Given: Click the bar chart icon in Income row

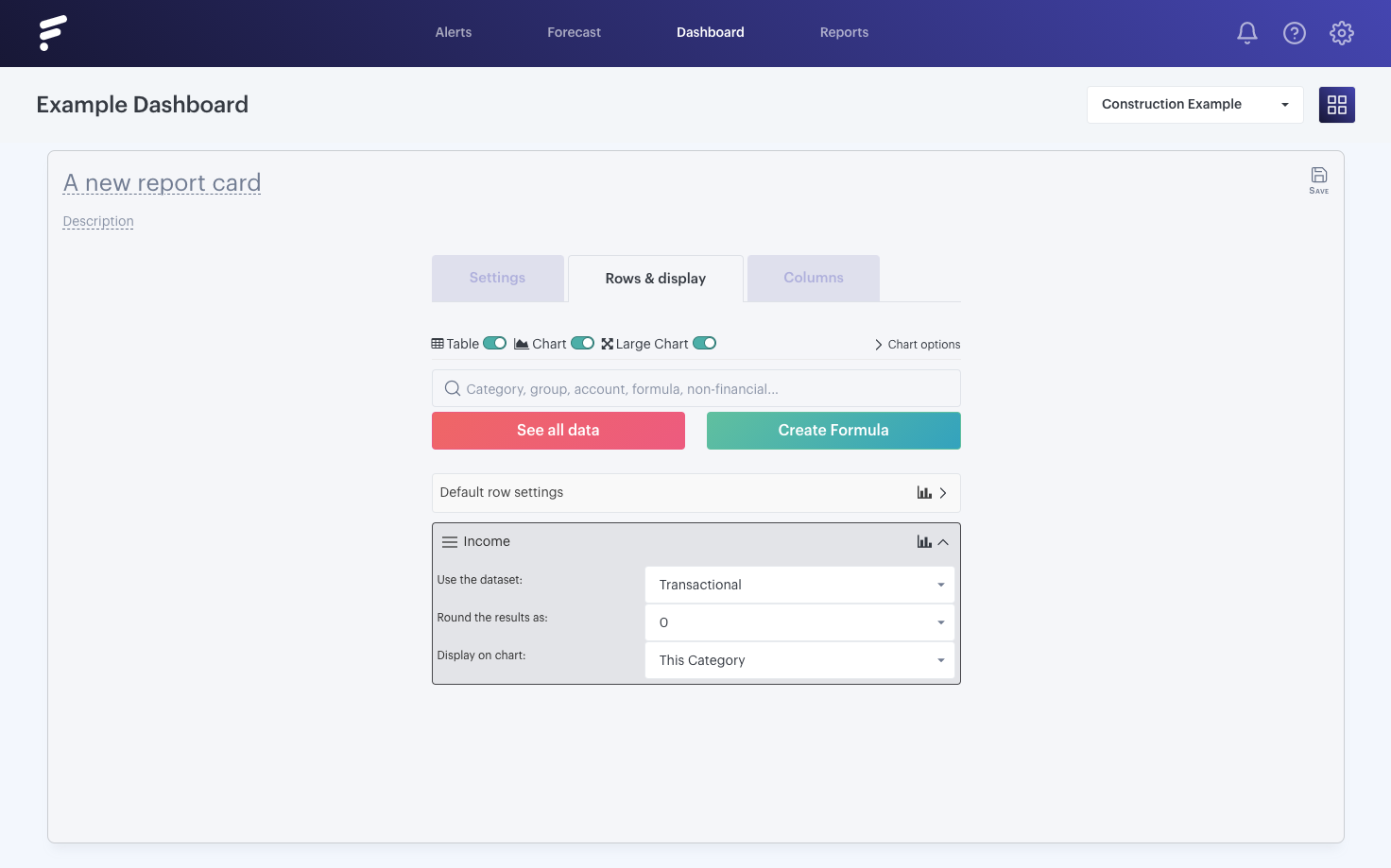Looking at the screenshot, I should [924, 541].
